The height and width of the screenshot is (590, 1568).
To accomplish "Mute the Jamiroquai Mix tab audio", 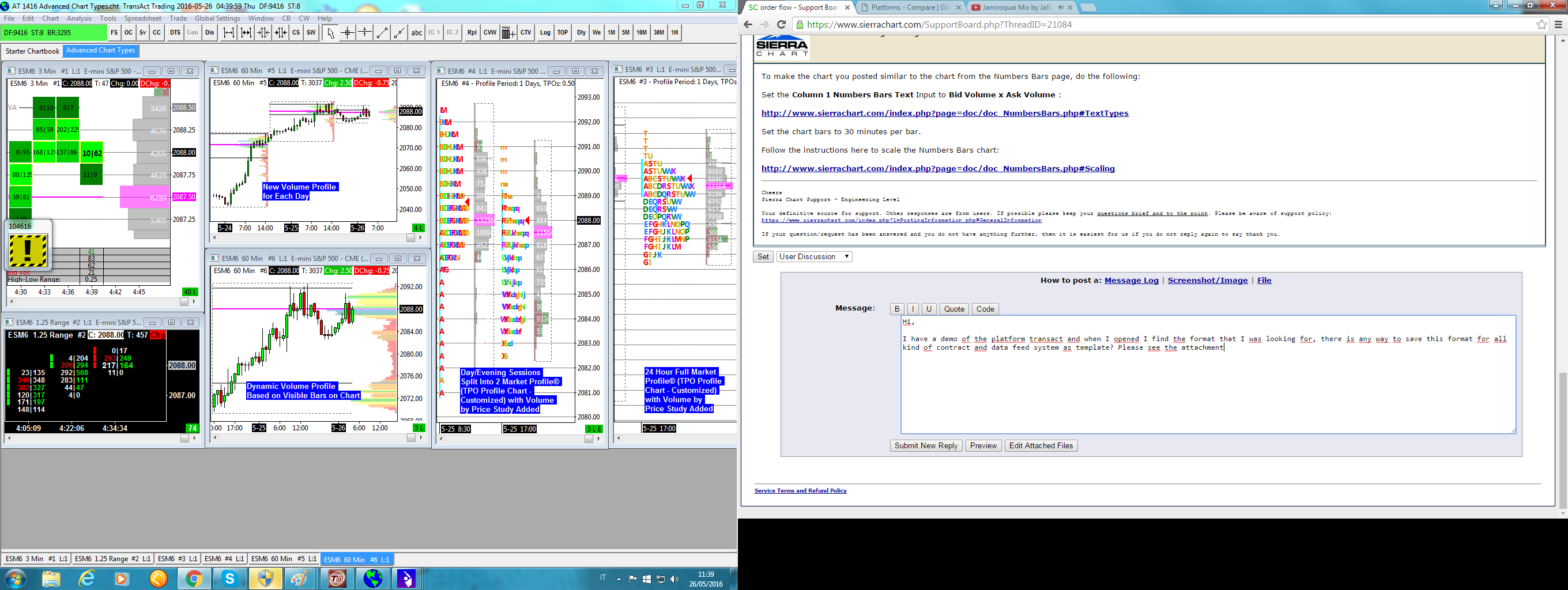I will click(x=1060, y=7).
